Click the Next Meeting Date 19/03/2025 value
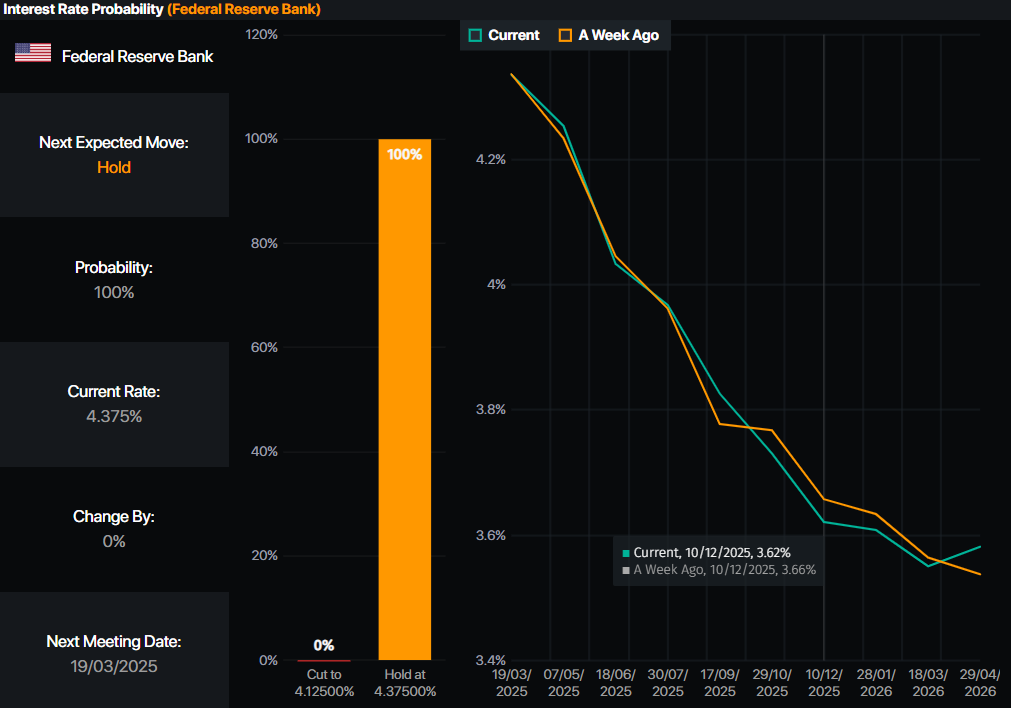 (113, 666)
